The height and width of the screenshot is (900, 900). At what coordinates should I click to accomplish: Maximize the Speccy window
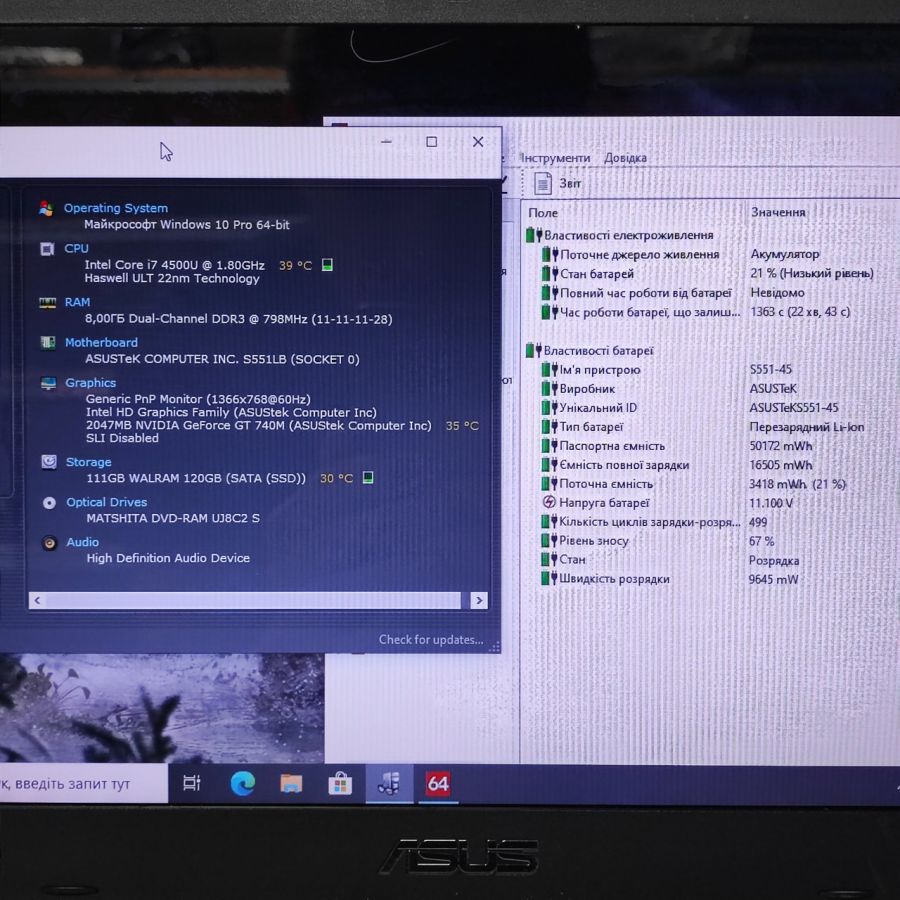432,142
